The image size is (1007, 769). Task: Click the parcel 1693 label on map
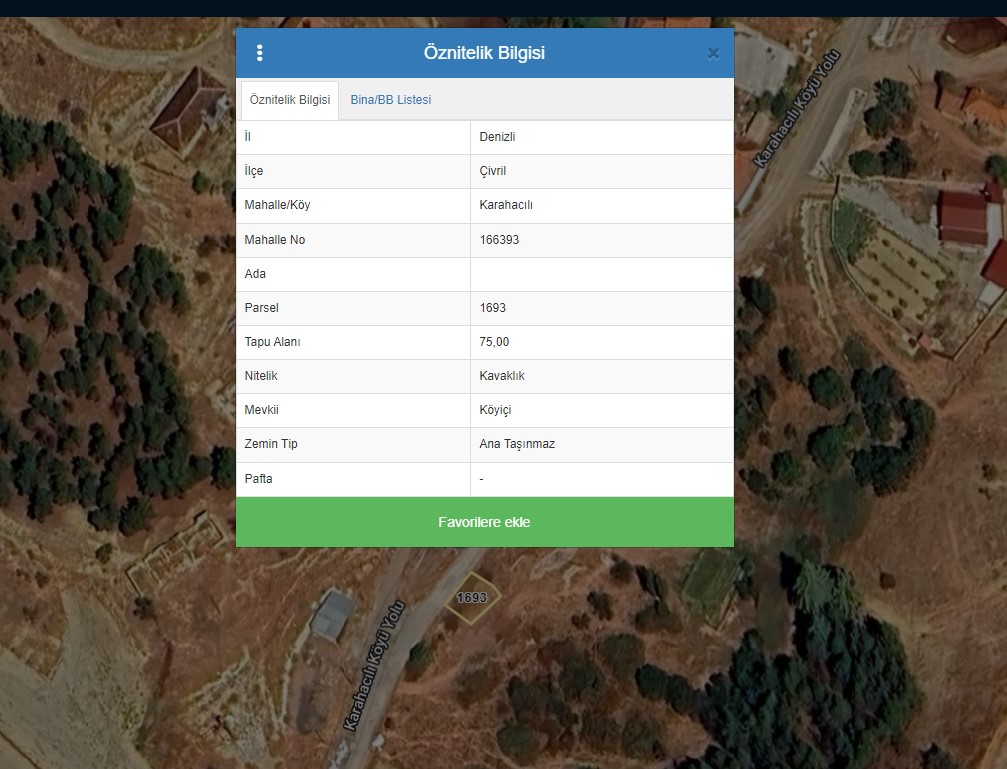click(x=471, y=598)
